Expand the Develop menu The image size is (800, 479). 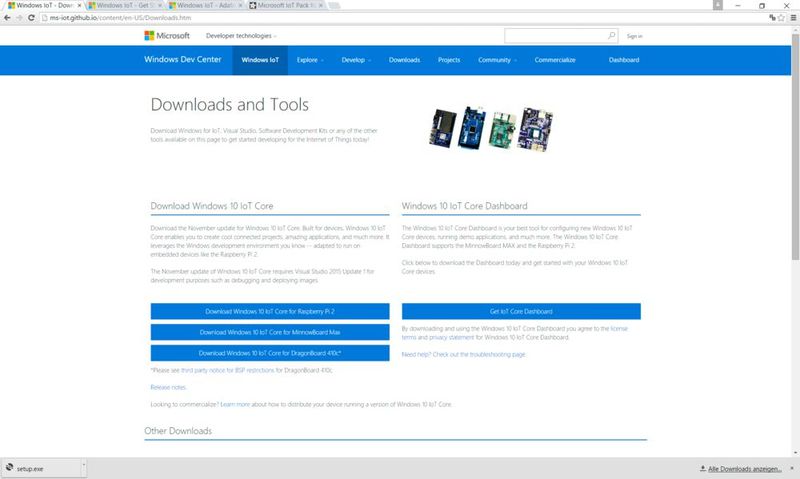356,60
